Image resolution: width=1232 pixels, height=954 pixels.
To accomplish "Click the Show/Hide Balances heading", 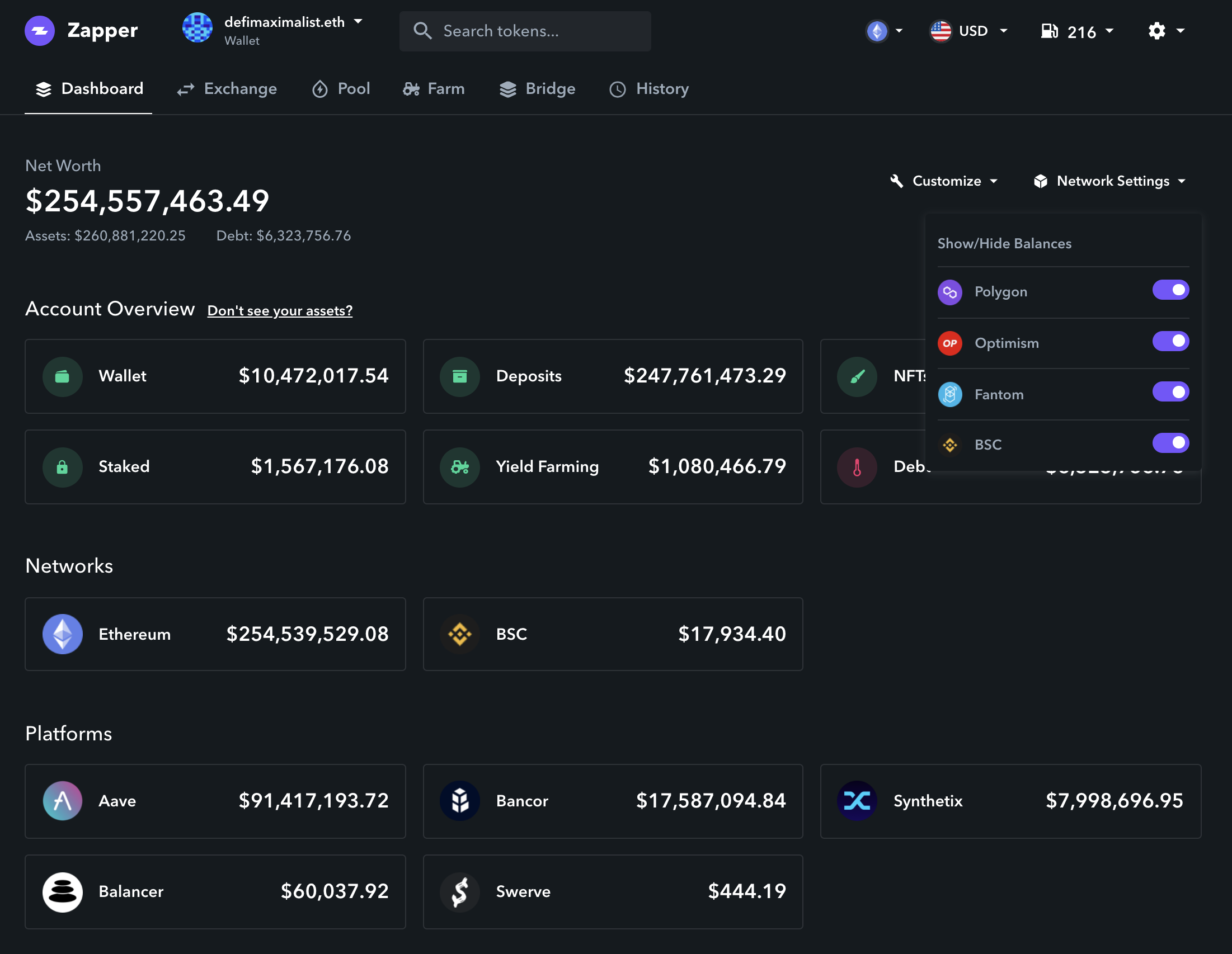I will 1004,244.
